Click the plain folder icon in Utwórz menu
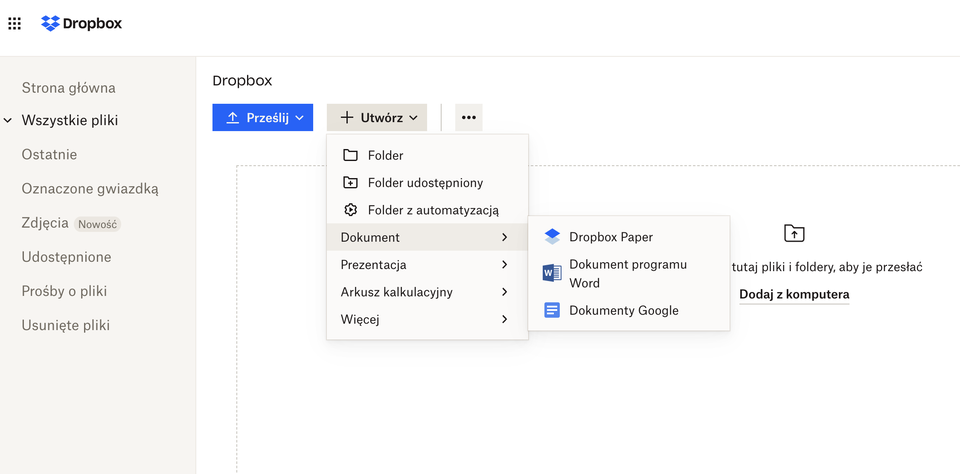Image resolution: width=960 pixels, height=474 pixels. click(350, 155)
